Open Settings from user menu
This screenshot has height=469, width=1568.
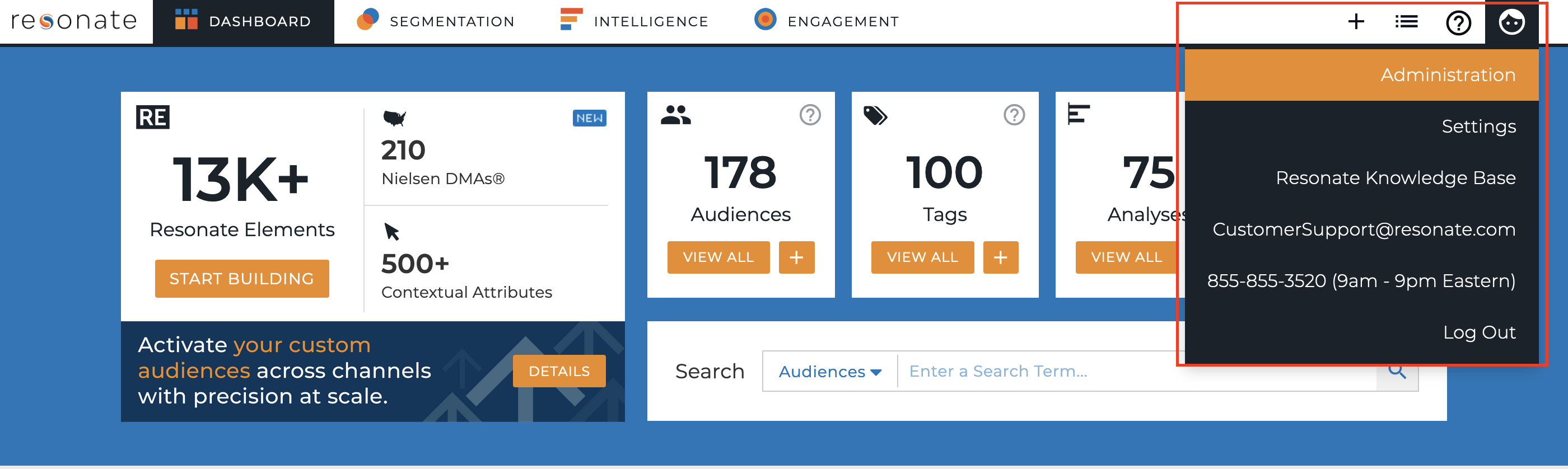coord(1361,126)
